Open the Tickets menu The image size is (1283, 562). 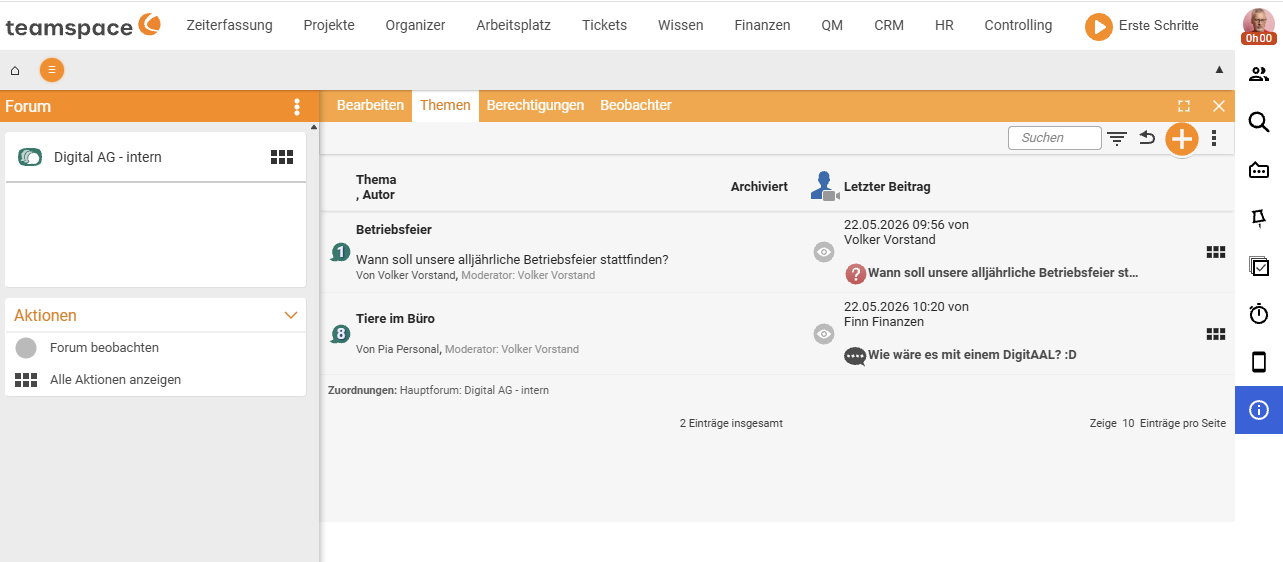[604, 25]
